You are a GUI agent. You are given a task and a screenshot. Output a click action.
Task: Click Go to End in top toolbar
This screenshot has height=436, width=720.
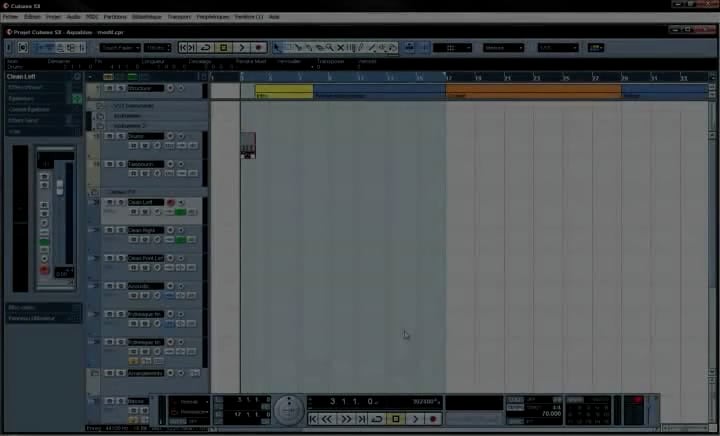coord(192,47)
